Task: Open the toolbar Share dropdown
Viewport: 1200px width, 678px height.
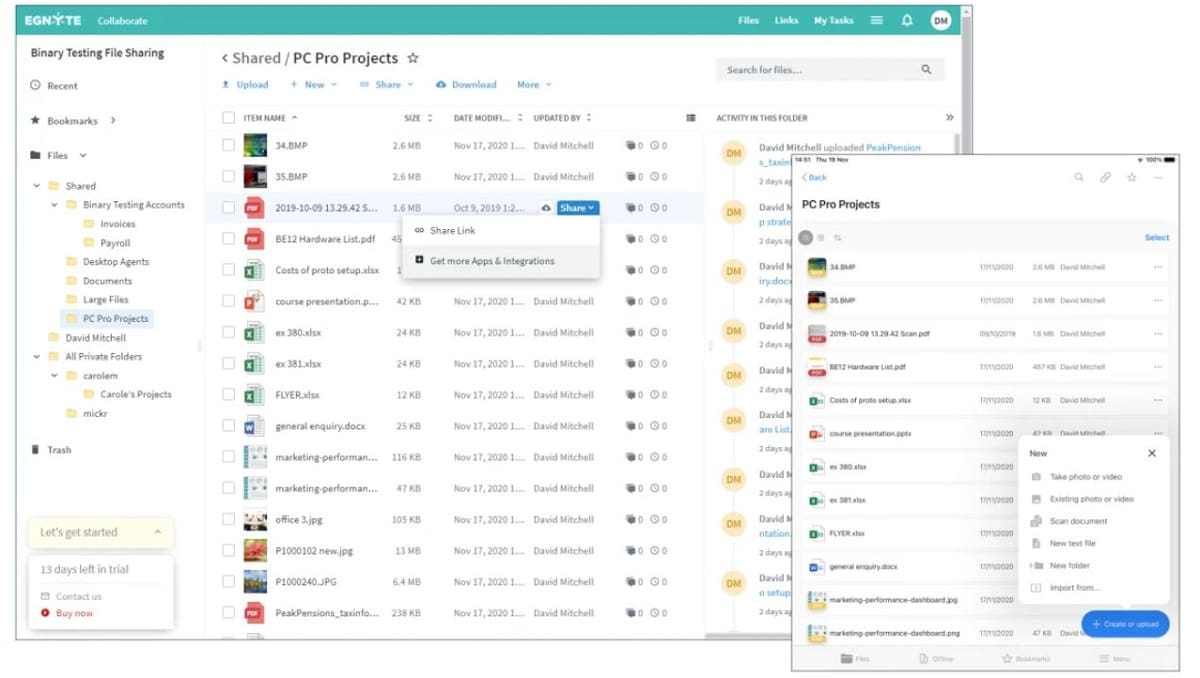Action: pyautogui.click(x=386, y=85)
